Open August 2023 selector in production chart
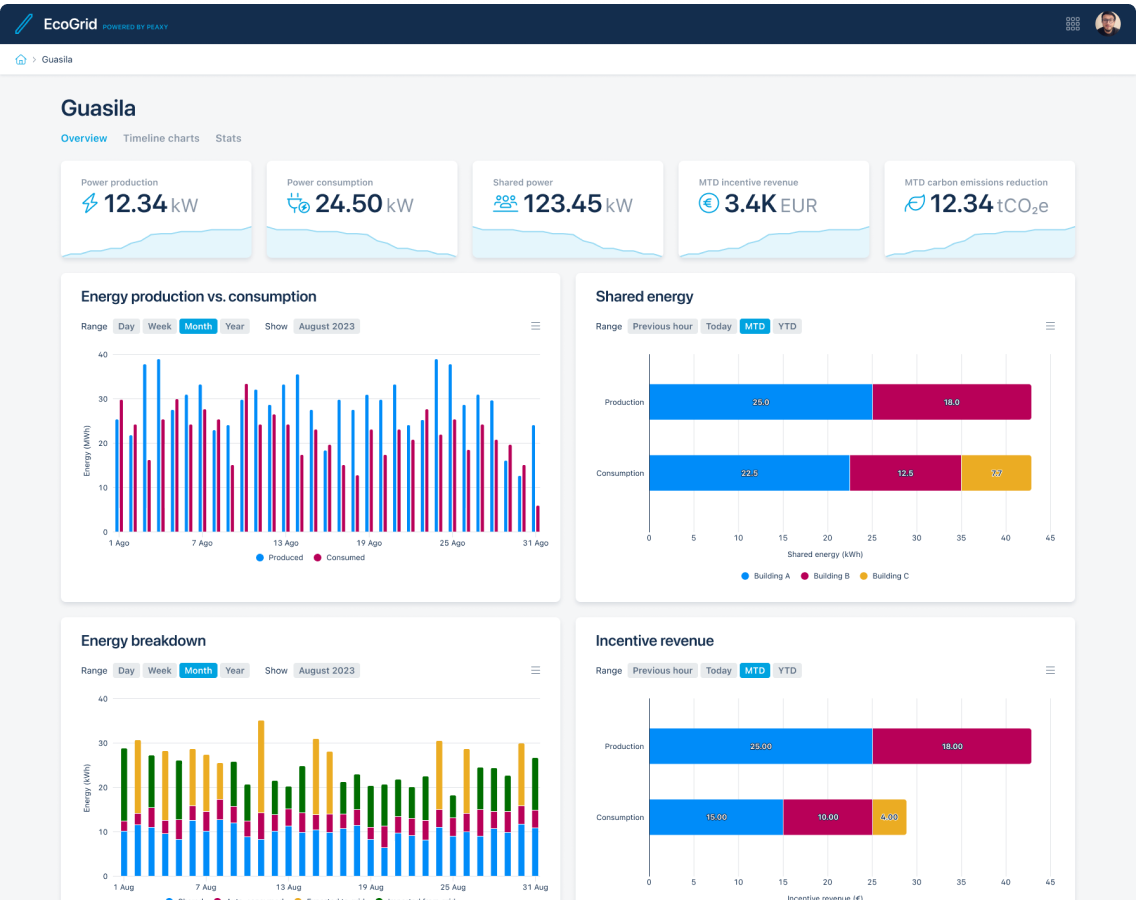 tap(327, 326)
